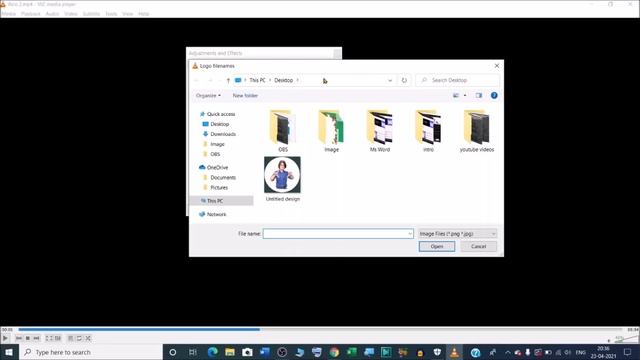Show VLC extended settings button
The width and height of the screenshot is (640, 360).
point(58,338)
